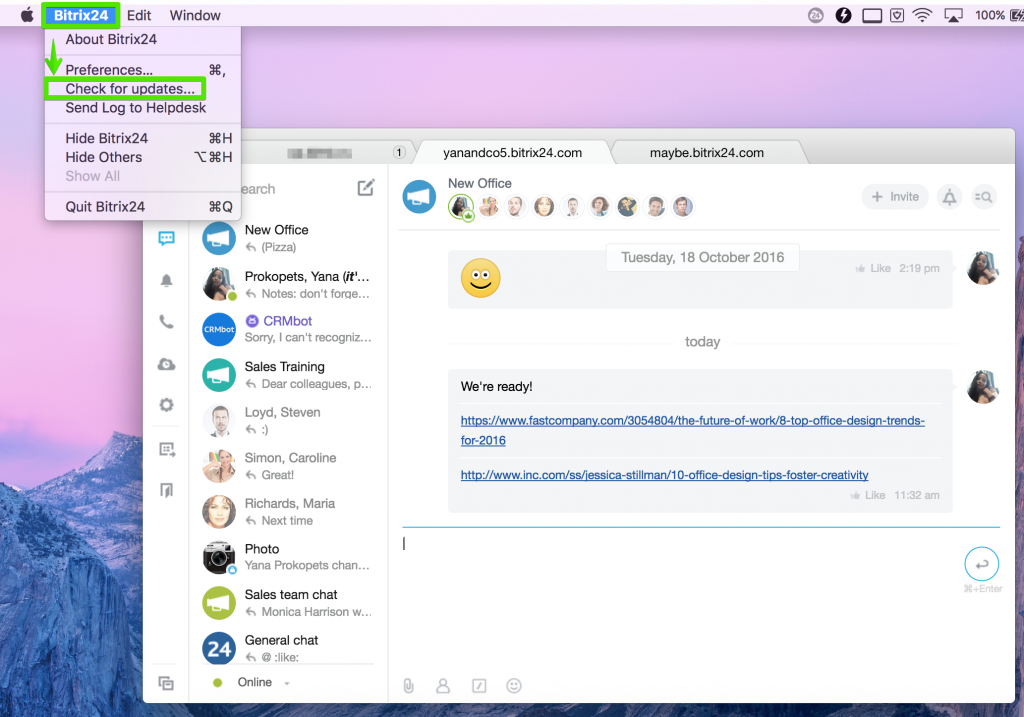Screen dimensions: 1024x717
Task: Switch to maybe.bitrix24.com tab
Action: 707,153
